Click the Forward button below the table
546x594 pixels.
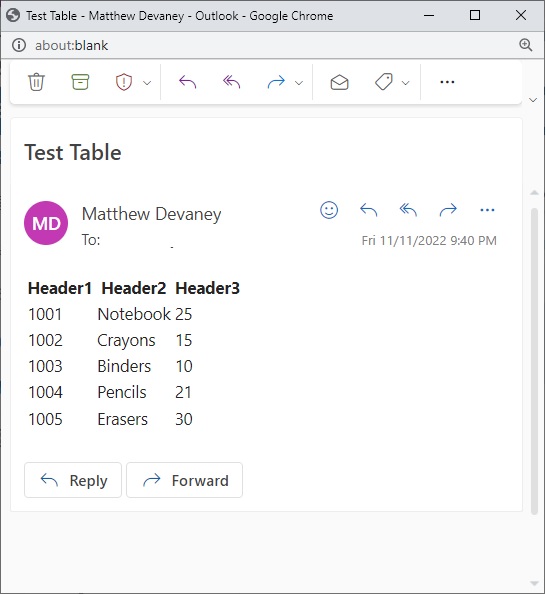[x=185, y=480]
